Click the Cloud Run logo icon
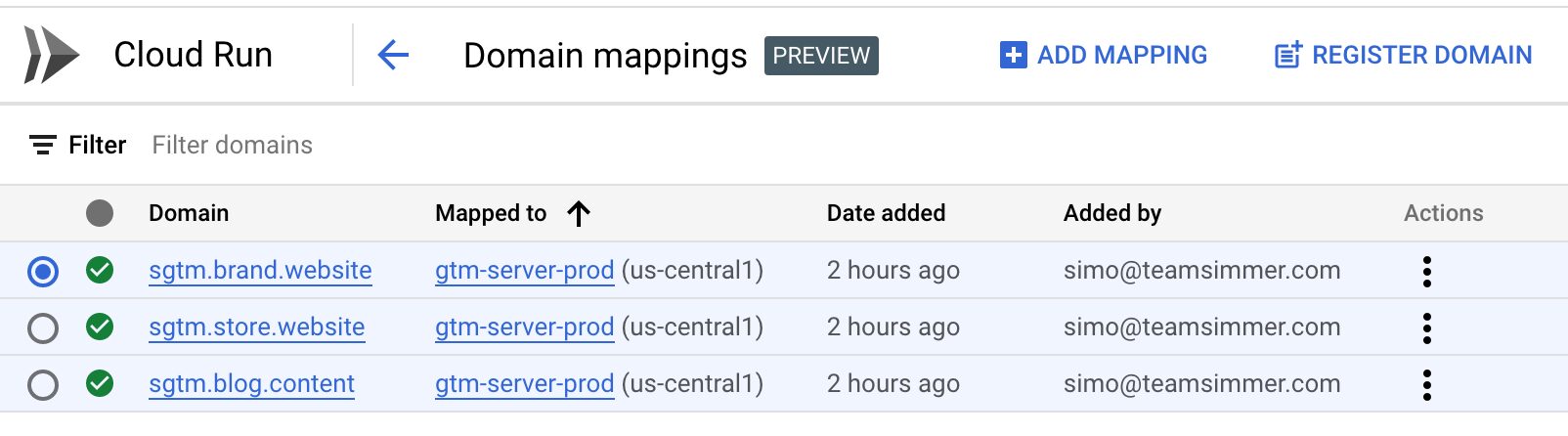 [52, 55]
